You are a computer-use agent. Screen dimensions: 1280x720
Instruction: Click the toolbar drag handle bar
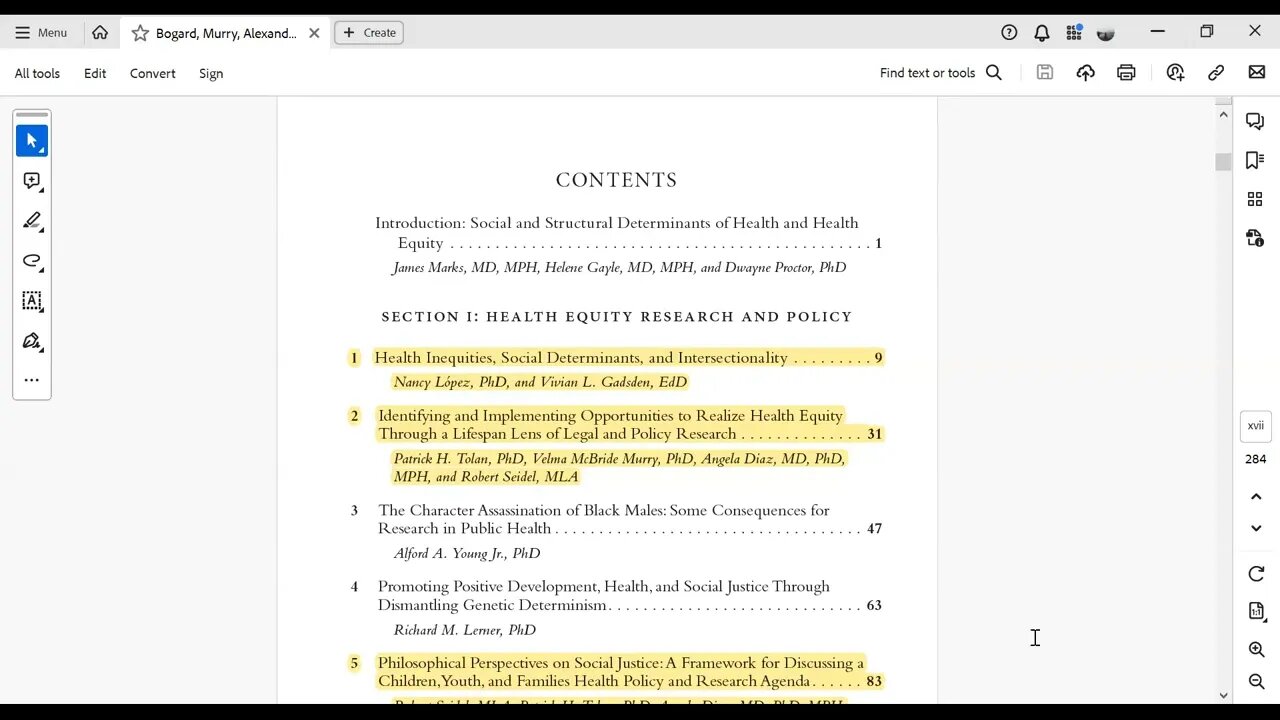[32, 115]
